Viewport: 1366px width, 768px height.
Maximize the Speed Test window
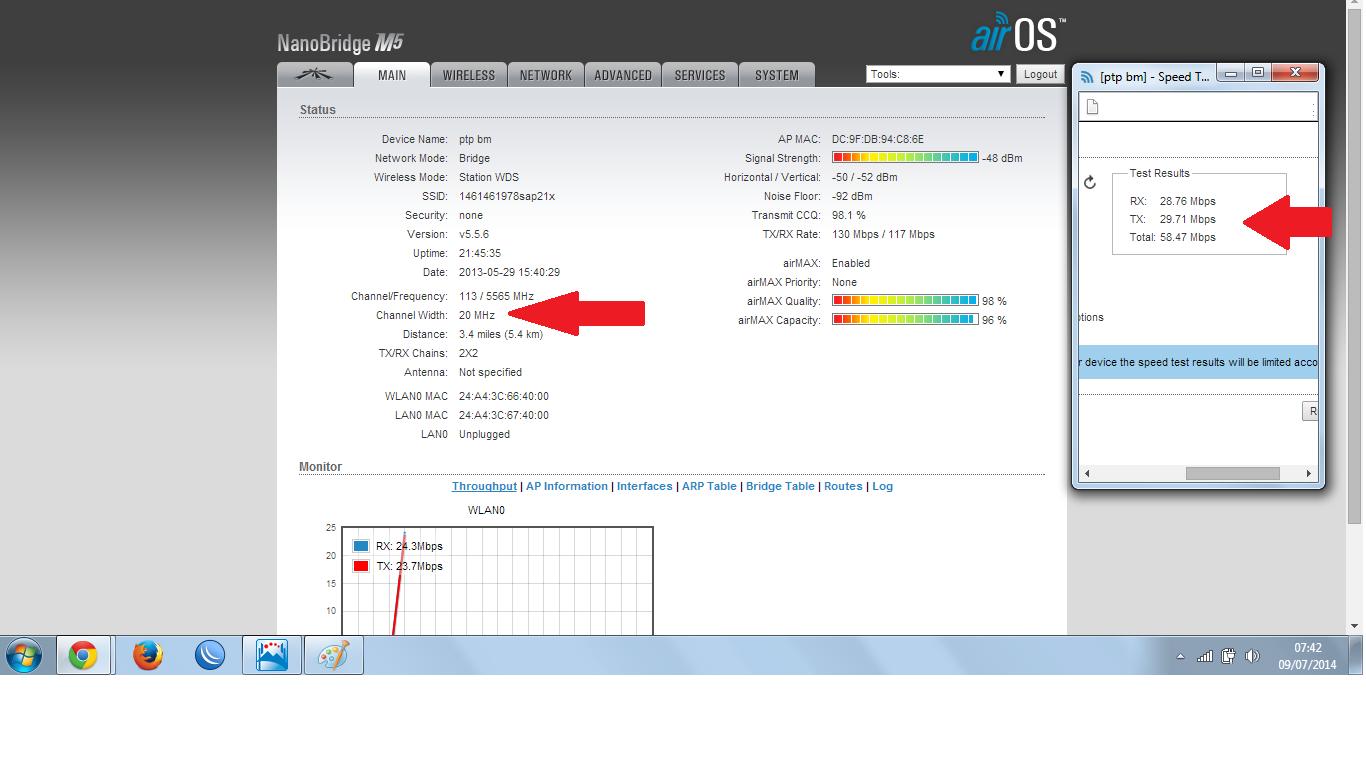[1258, 73]
